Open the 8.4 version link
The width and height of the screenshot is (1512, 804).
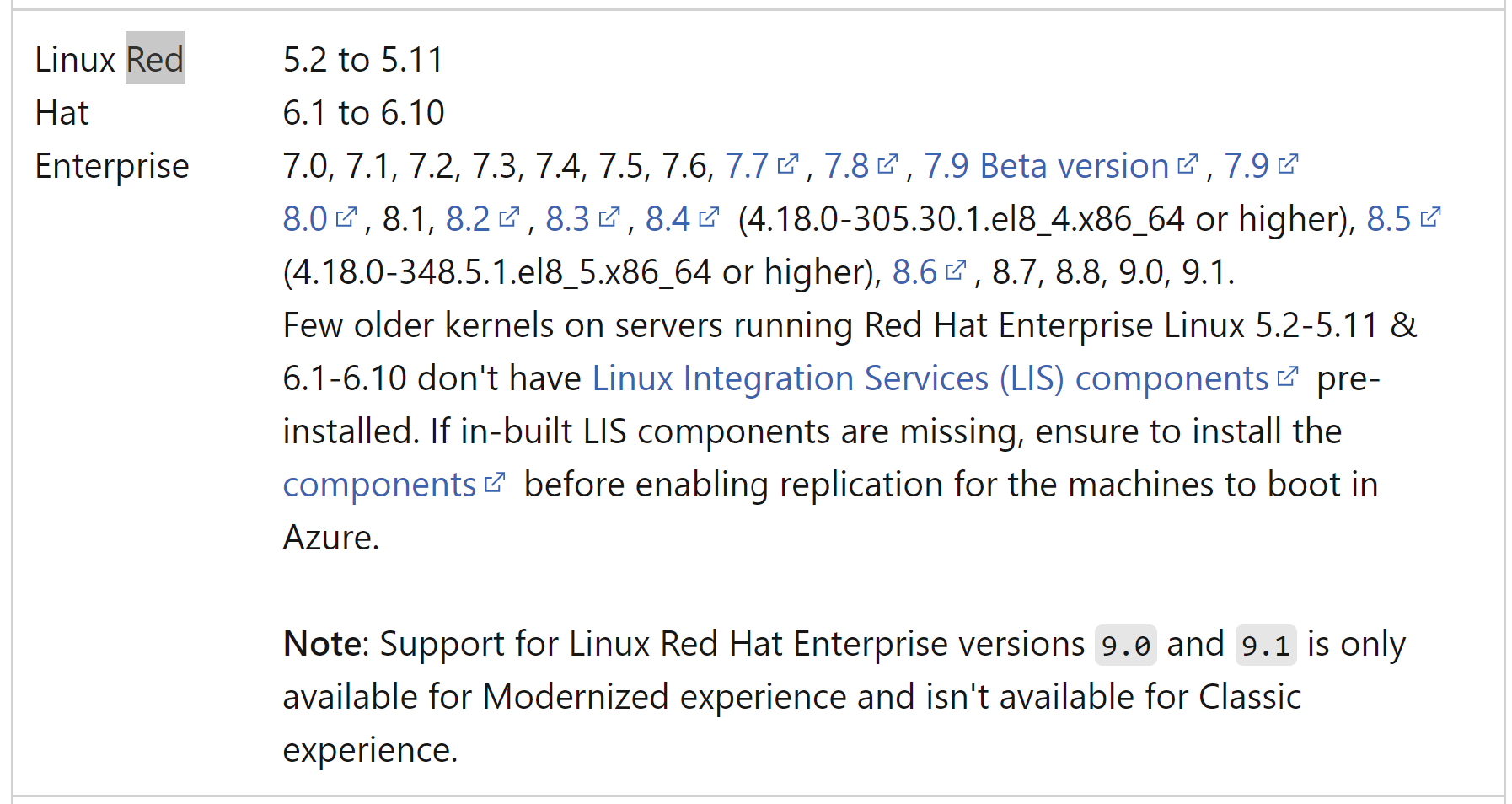682,219
